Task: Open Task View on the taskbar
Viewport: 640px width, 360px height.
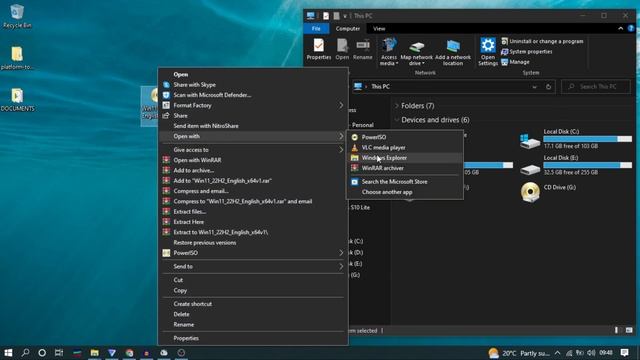Action: (59, 353)
